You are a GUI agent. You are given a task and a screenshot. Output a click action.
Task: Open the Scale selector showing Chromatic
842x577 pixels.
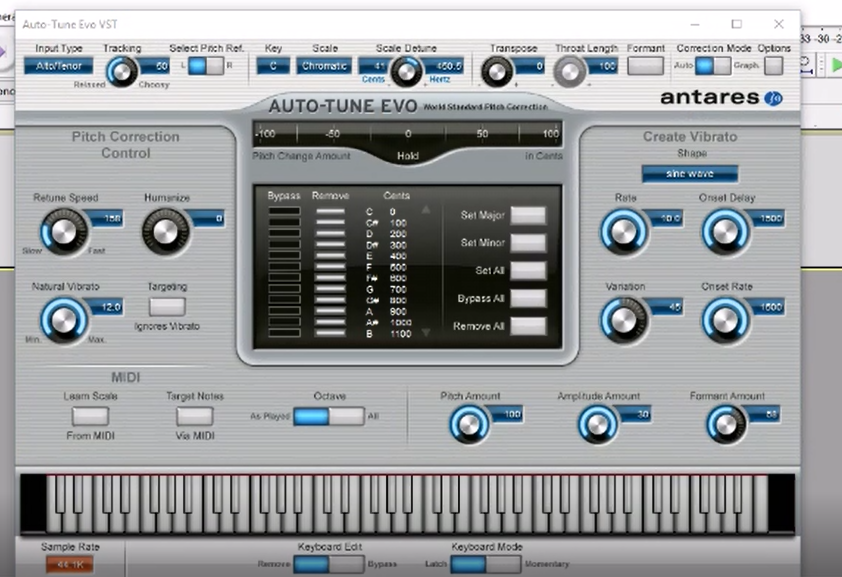coord(324,66)
